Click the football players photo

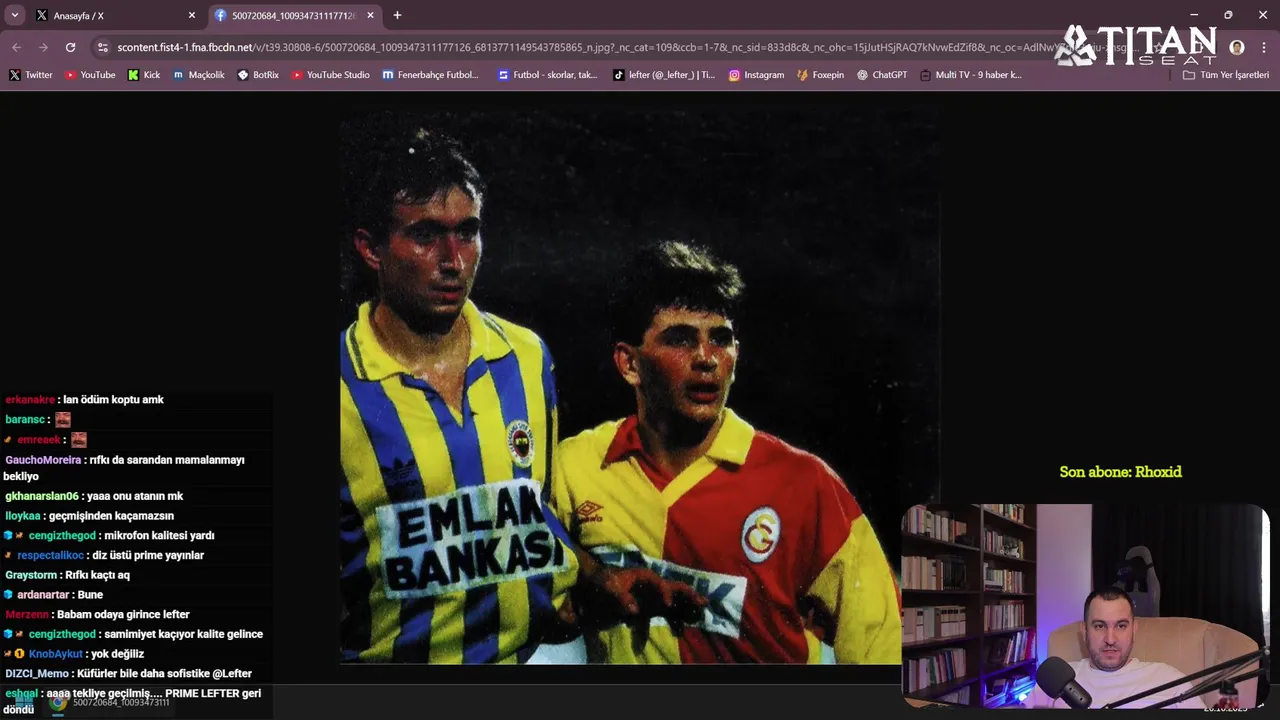click(x=640, y=387)
